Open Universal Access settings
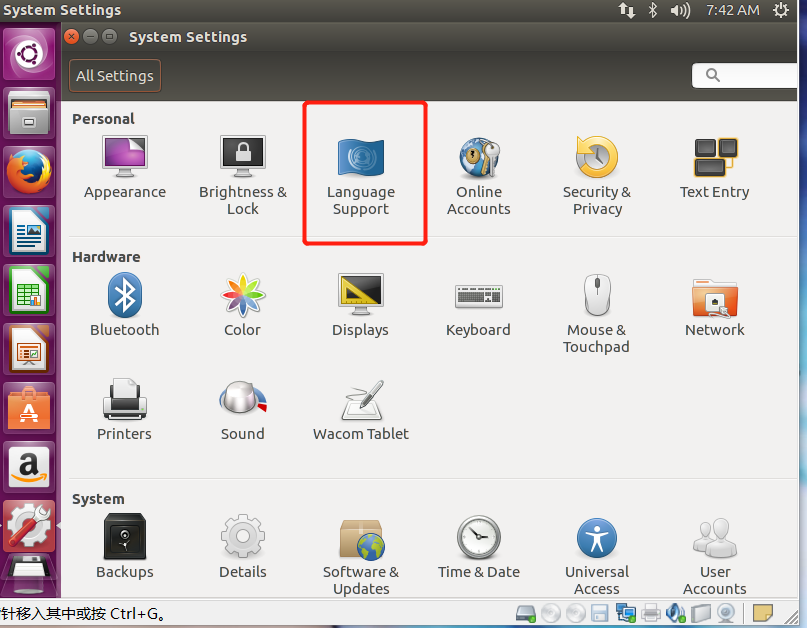 [x=597, y=557]
